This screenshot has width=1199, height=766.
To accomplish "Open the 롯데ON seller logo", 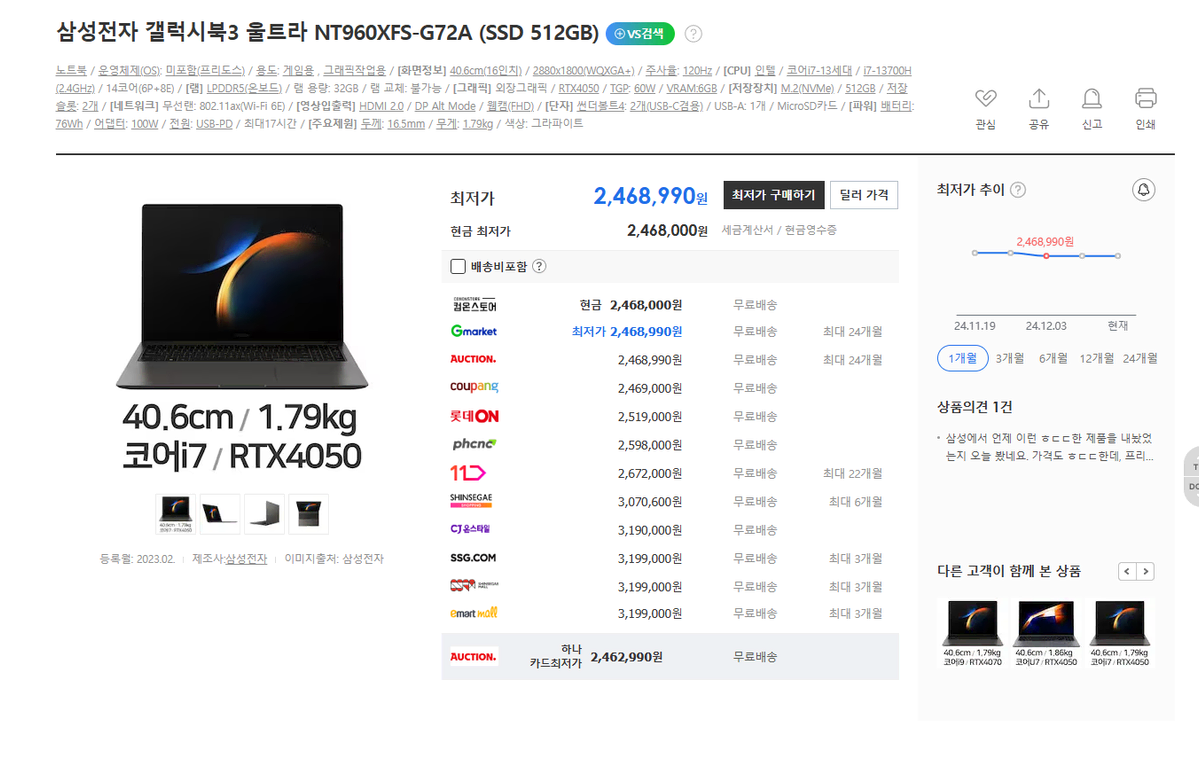I will [x=474, y=416].
